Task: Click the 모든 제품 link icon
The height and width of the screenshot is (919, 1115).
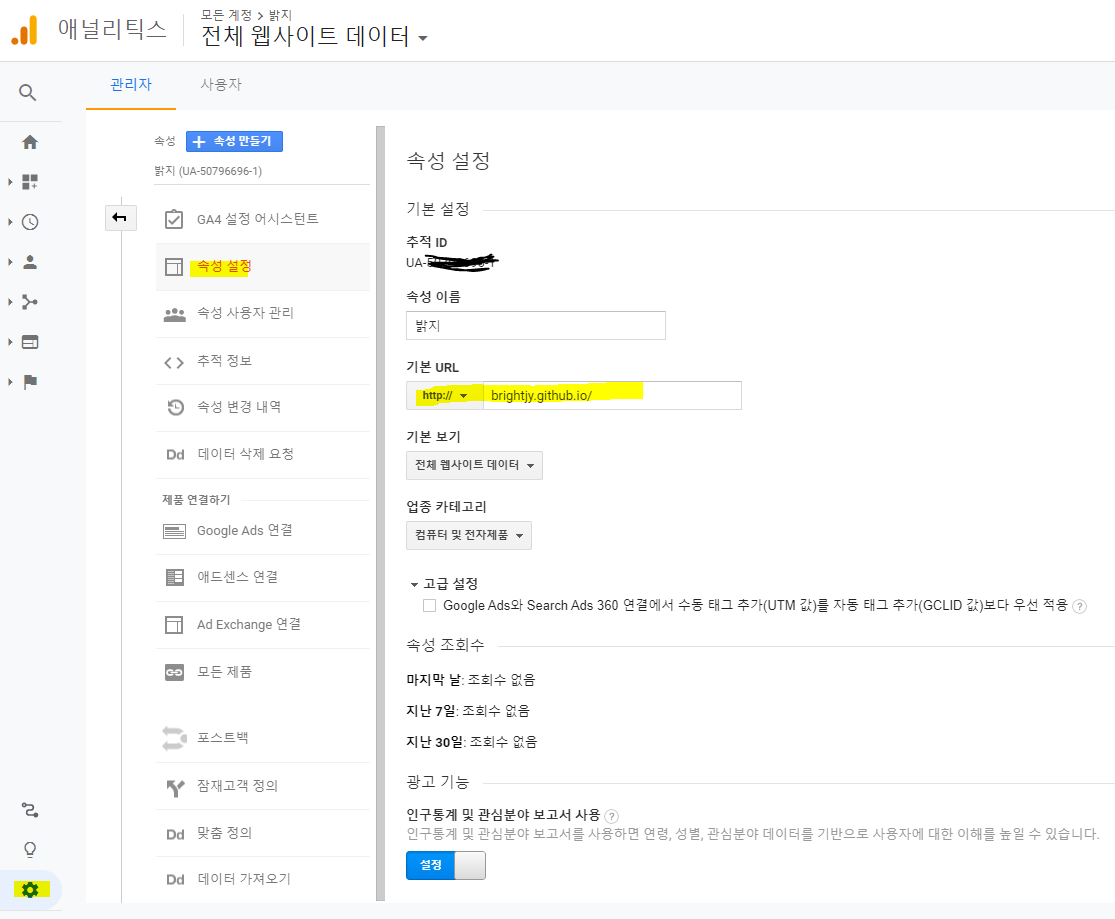Action: point(174,672)
